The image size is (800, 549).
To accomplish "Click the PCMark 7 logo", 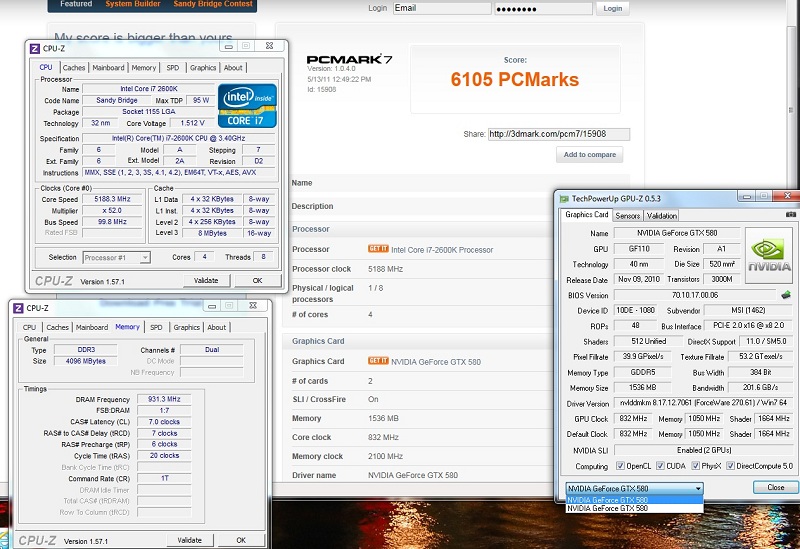I will [x=349, y=59].
